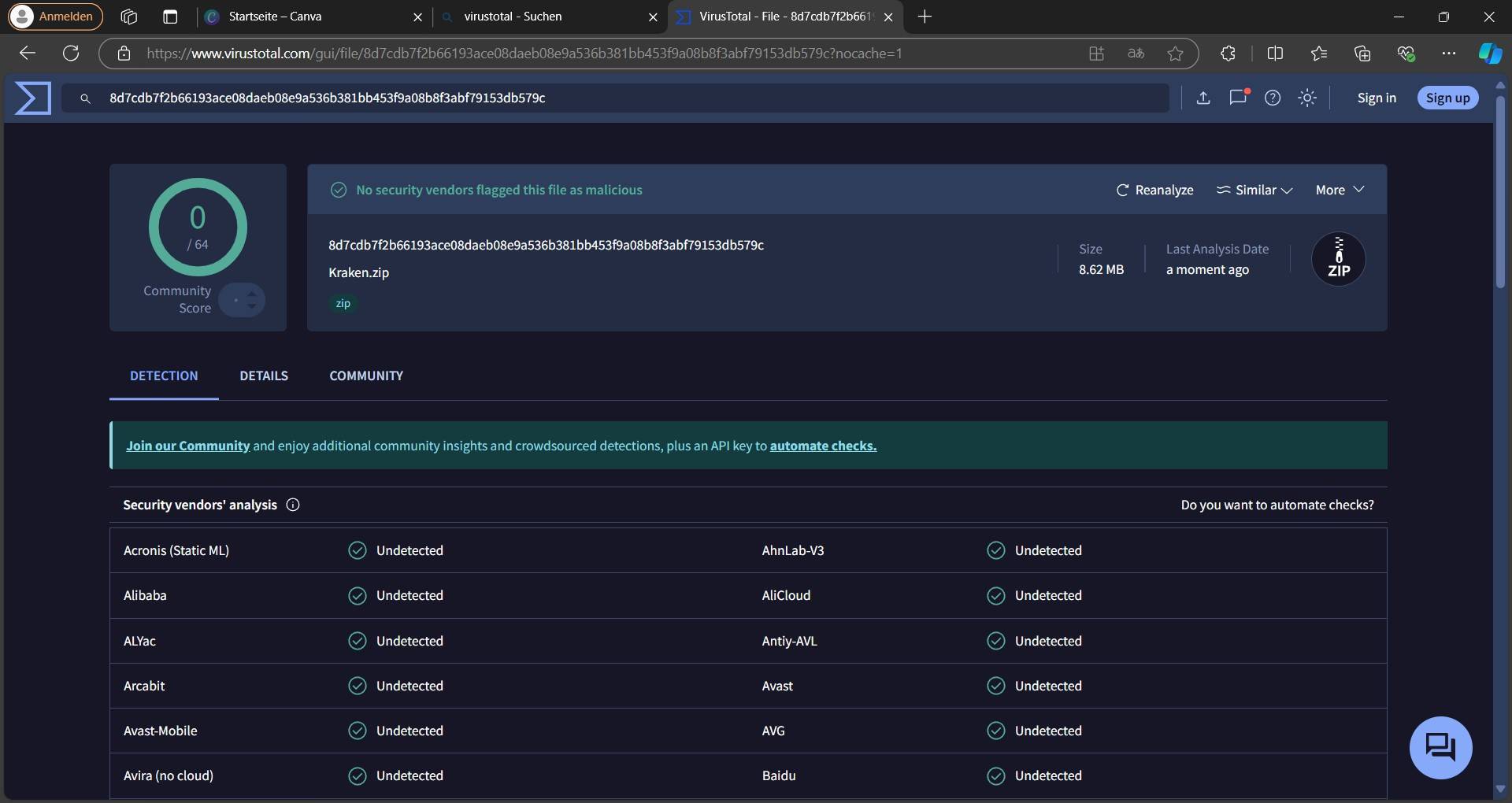Image resolution: width=1512 pixels, height=803 pixels.
Task: Click the site lock icon in address bar
Action: [x=124, y=54]
